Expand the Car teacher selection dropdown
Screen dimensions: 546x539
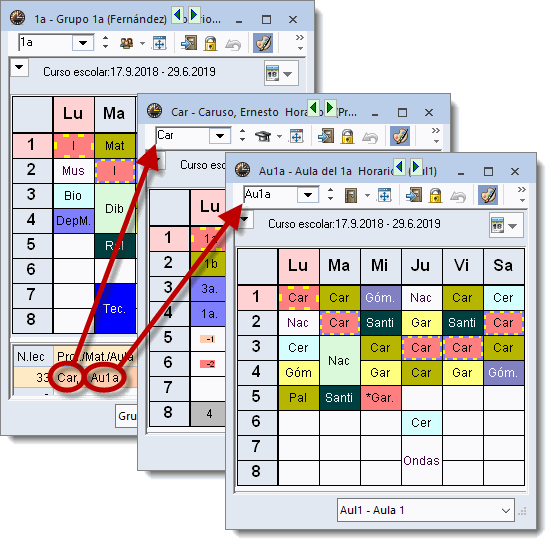pos(220,136)
